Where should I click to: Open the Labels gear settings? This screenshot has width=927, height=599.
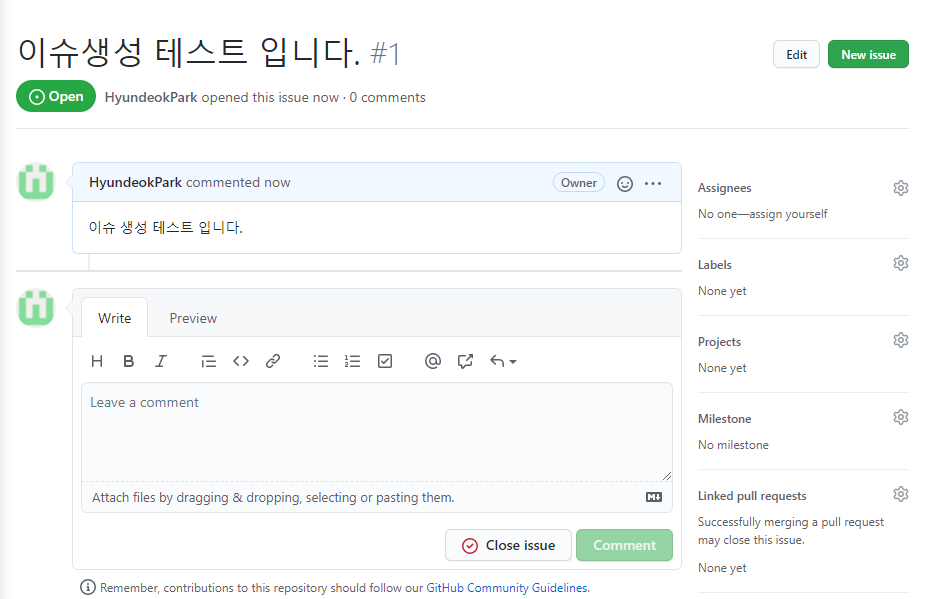click(900, 263)
